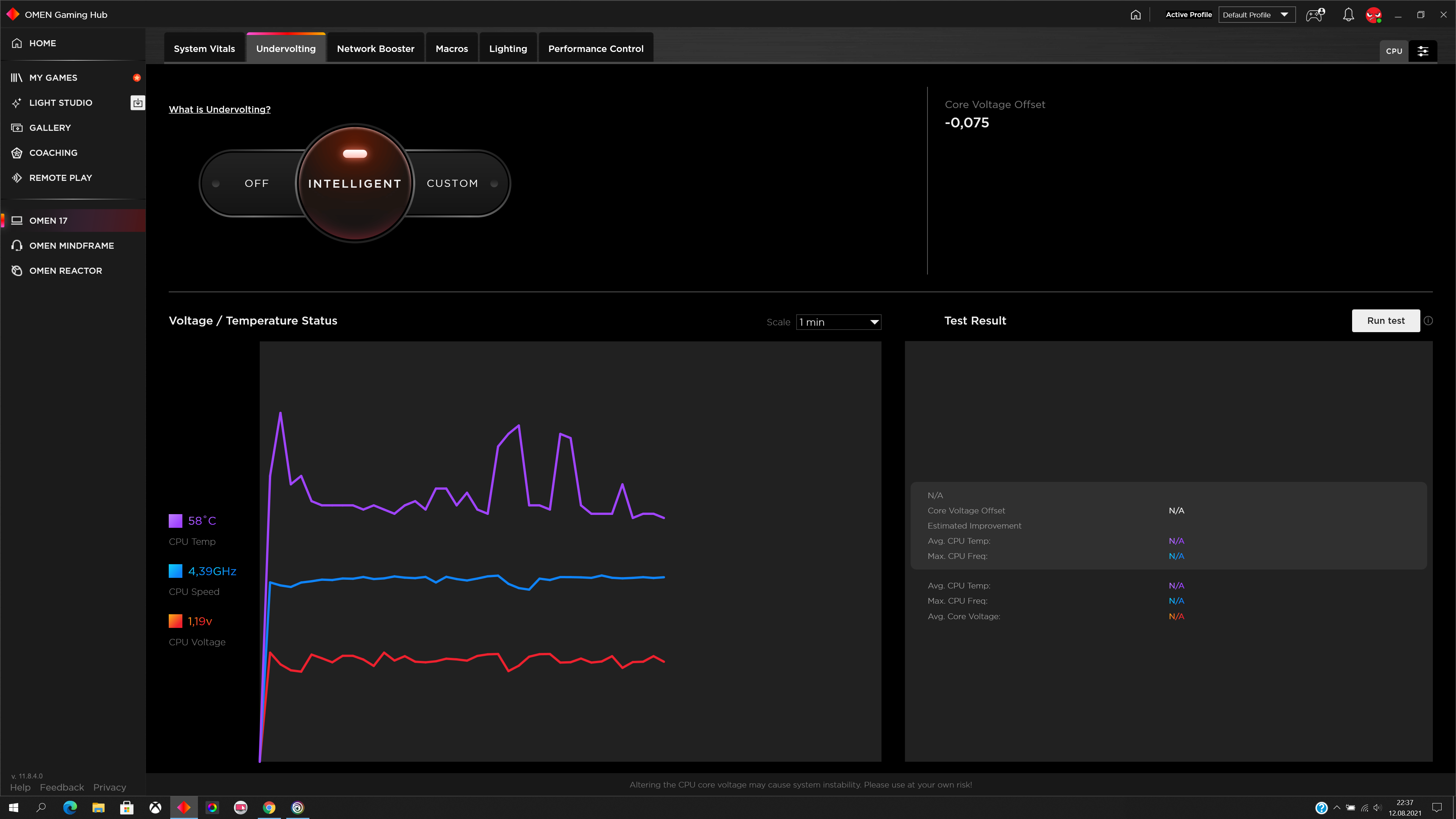Click the blue help icon in system tray
This screenshot has width=1456, height=819.
tap(1321, 808)
